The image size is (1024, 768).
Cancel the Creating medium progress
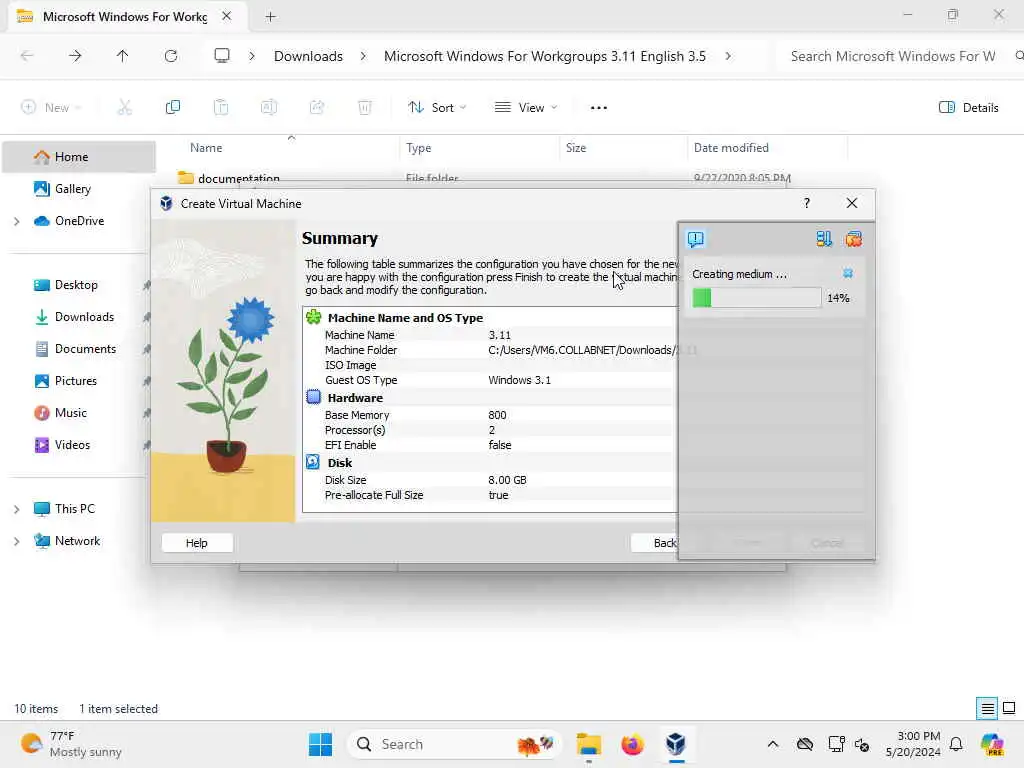847,273
